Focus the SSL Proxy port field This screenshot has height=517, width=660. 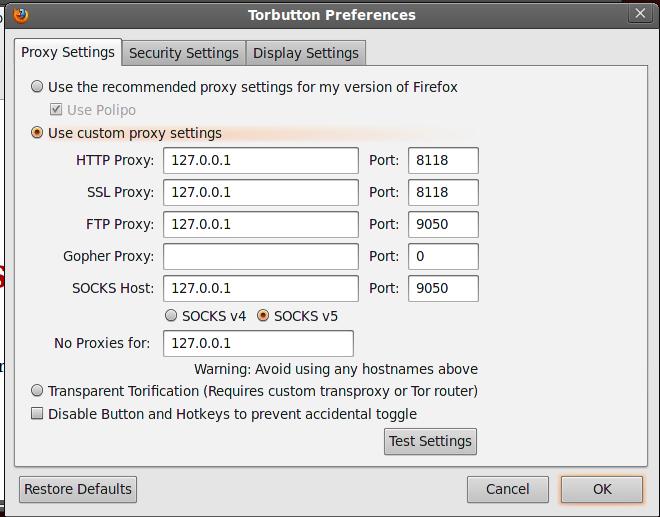point(442,192)
